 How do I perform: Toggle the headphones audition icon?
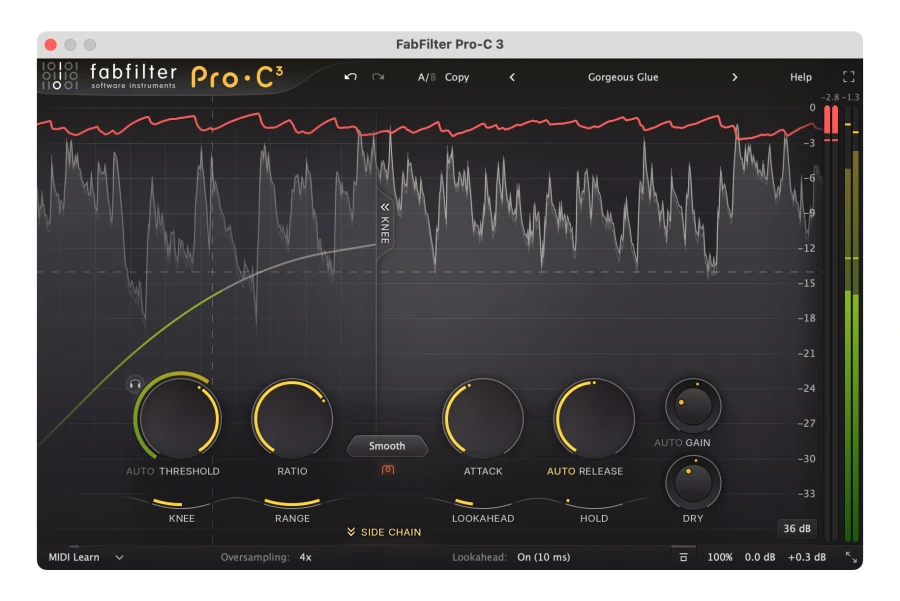(x=135, y=385)
